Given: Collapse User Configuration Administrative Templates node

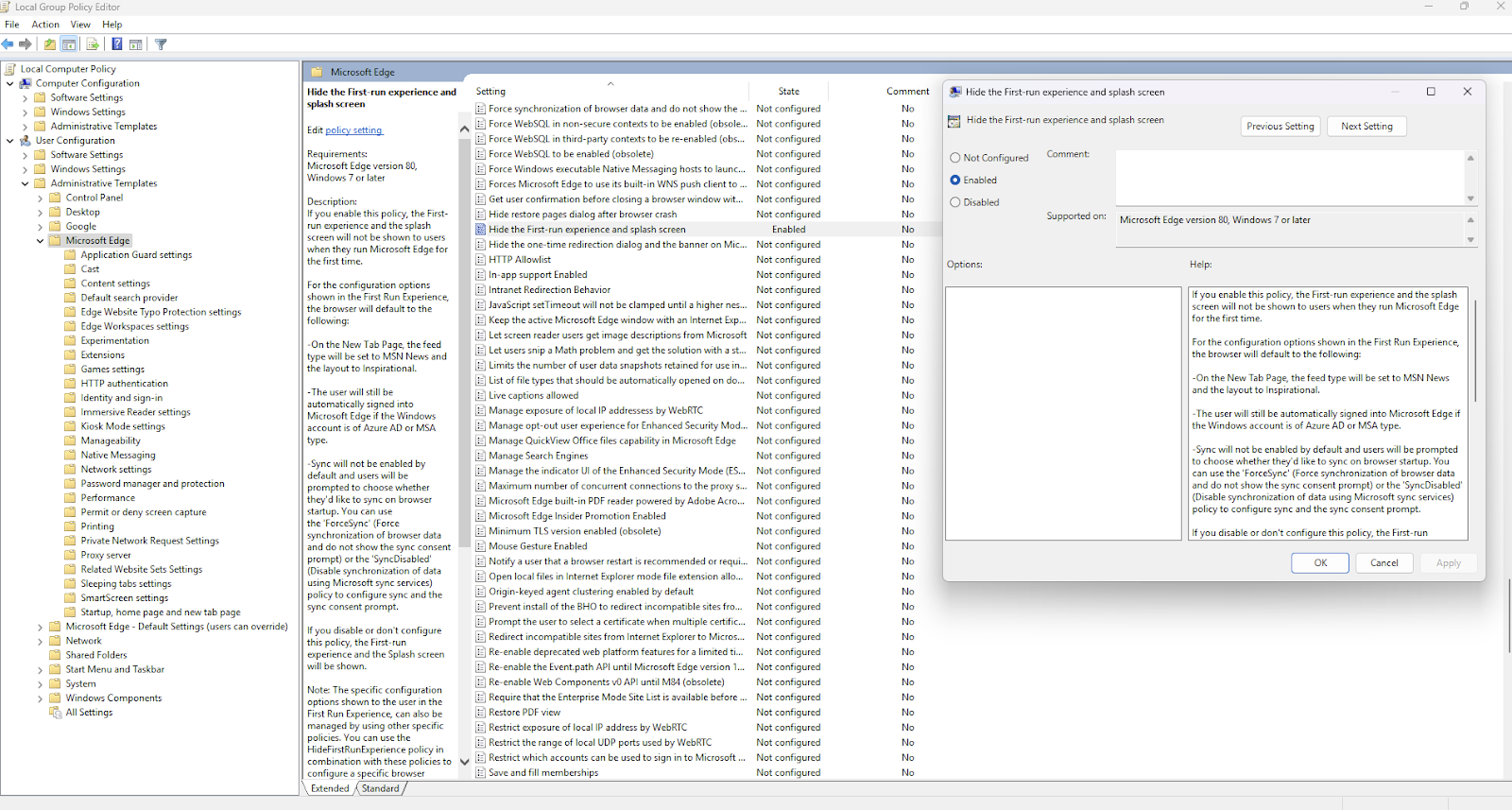Looking at the screenshot, I should click(26, 183).
